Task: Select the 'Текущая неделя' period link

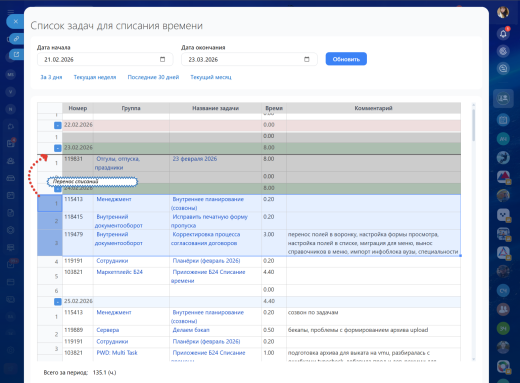Action: (x=95, y=77)
